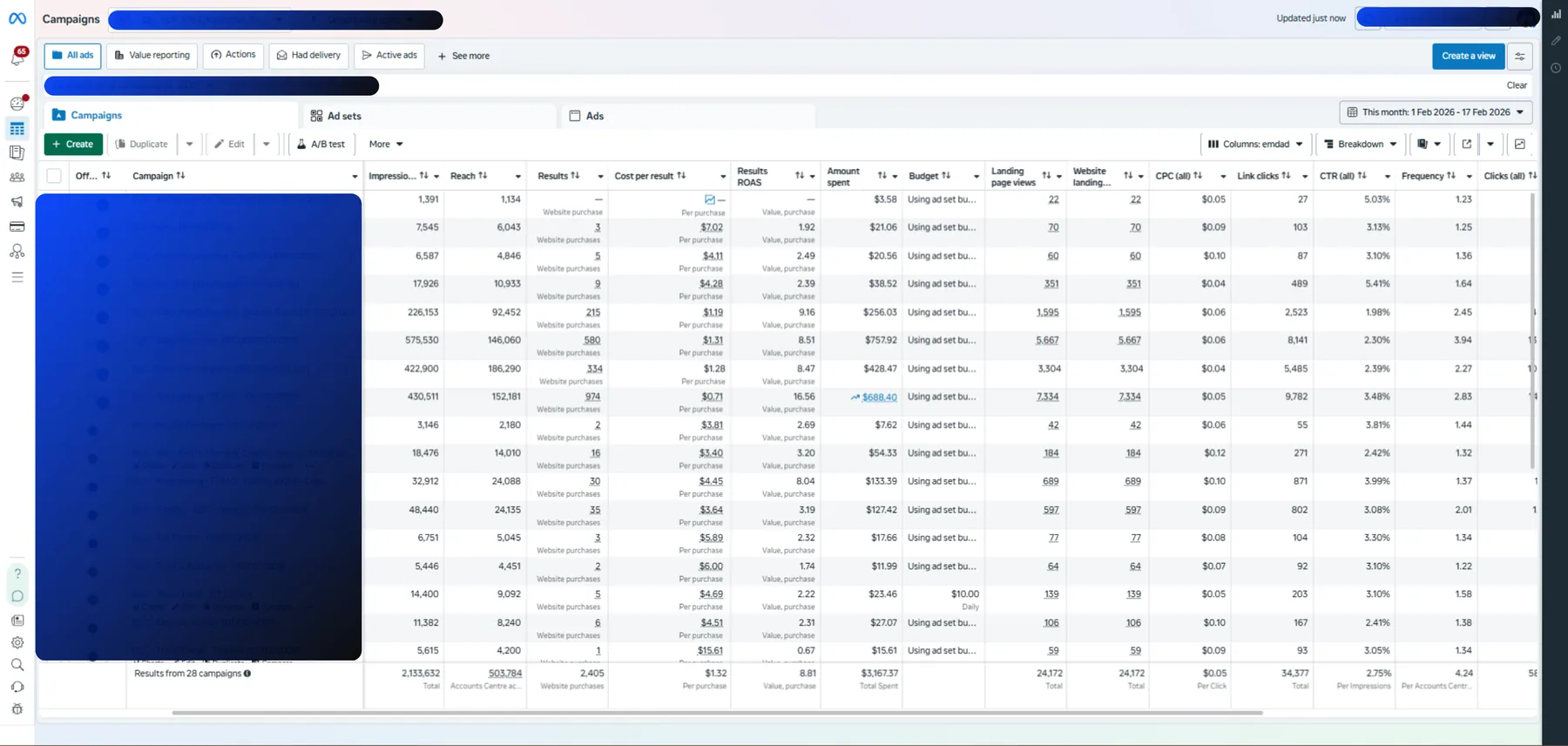The height and width of the screenshot is (746, 1568).
Task: Open Ads reporting pages icon in sidebar
Action: pyautogui.click(x=17, y=153)
